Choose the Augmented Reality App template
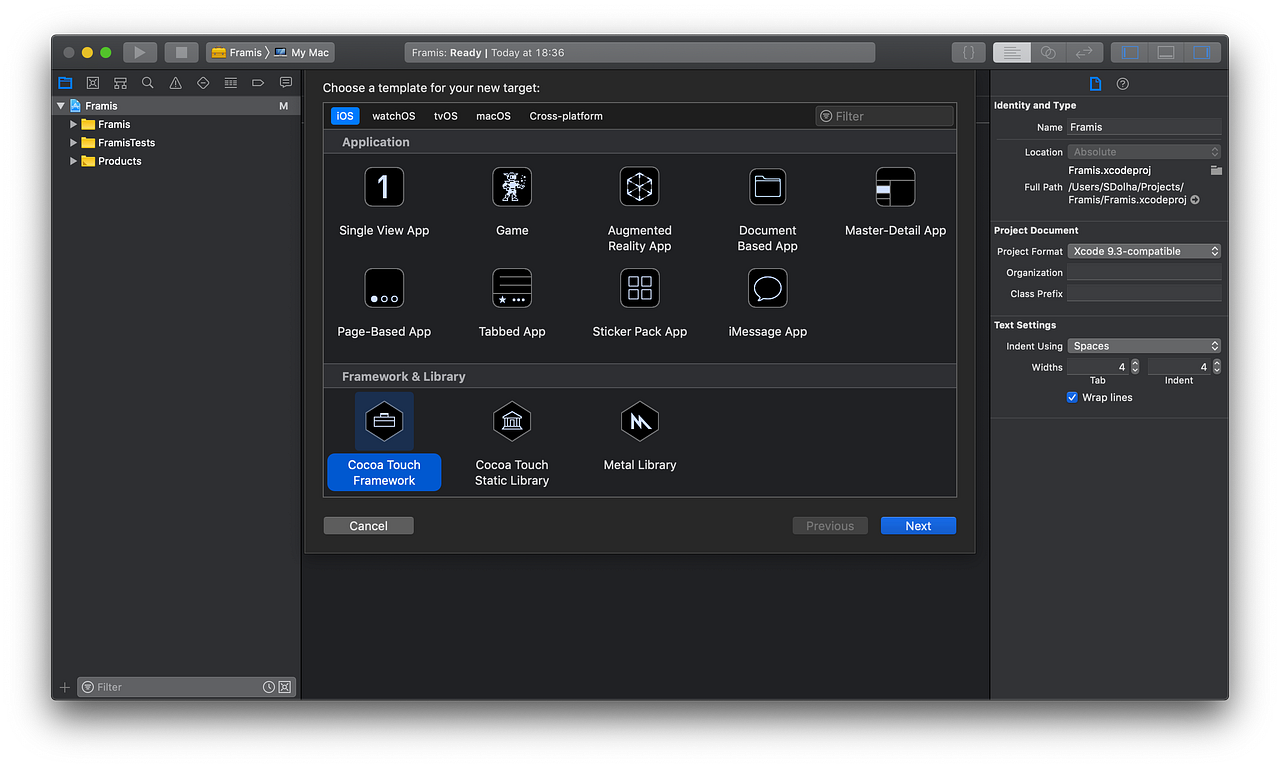This screenshot has height=768, width=1280. click(x=639, y=187)
